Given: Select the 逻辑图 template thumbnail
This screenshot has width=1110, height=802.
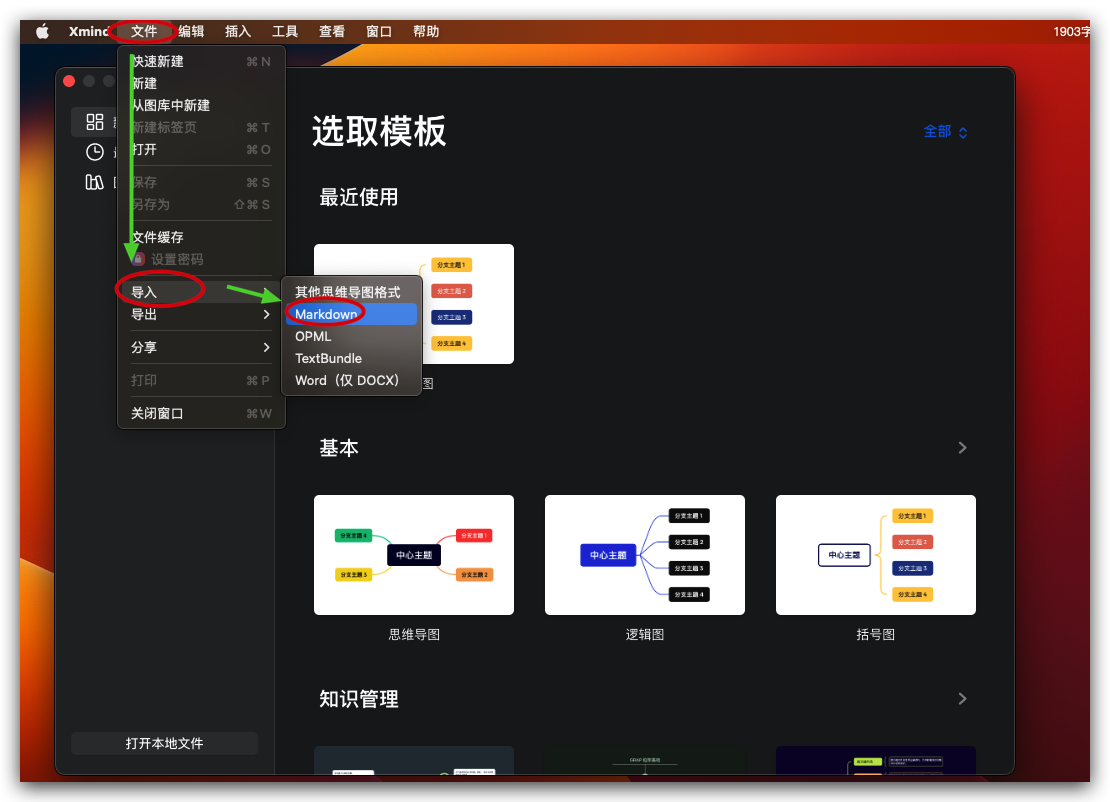Looking at the screenshot, I should point(645,555).
